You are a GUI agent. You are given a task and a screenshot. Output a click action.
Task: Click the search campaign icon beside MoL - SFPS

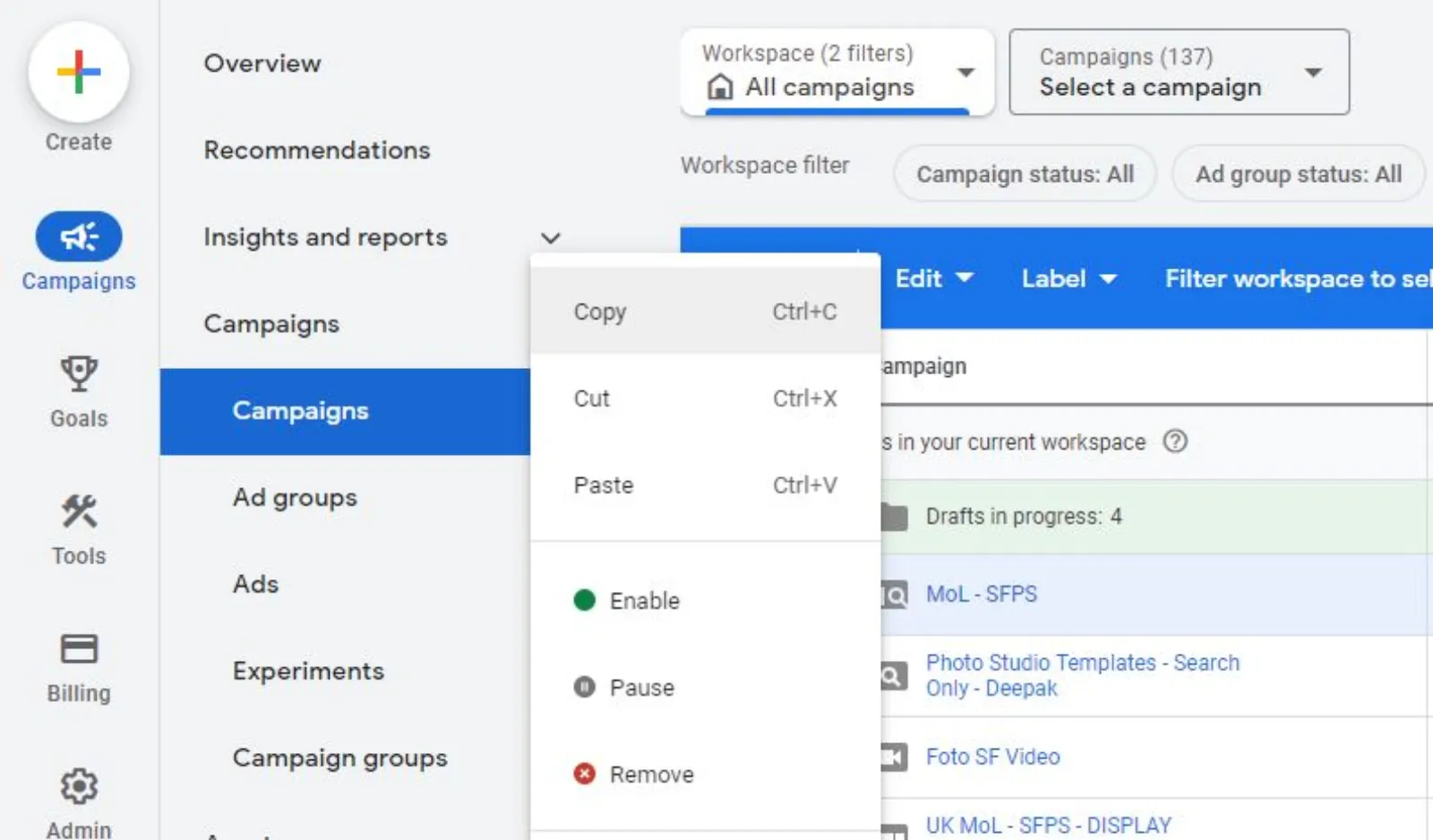click(x=895, y=594)
